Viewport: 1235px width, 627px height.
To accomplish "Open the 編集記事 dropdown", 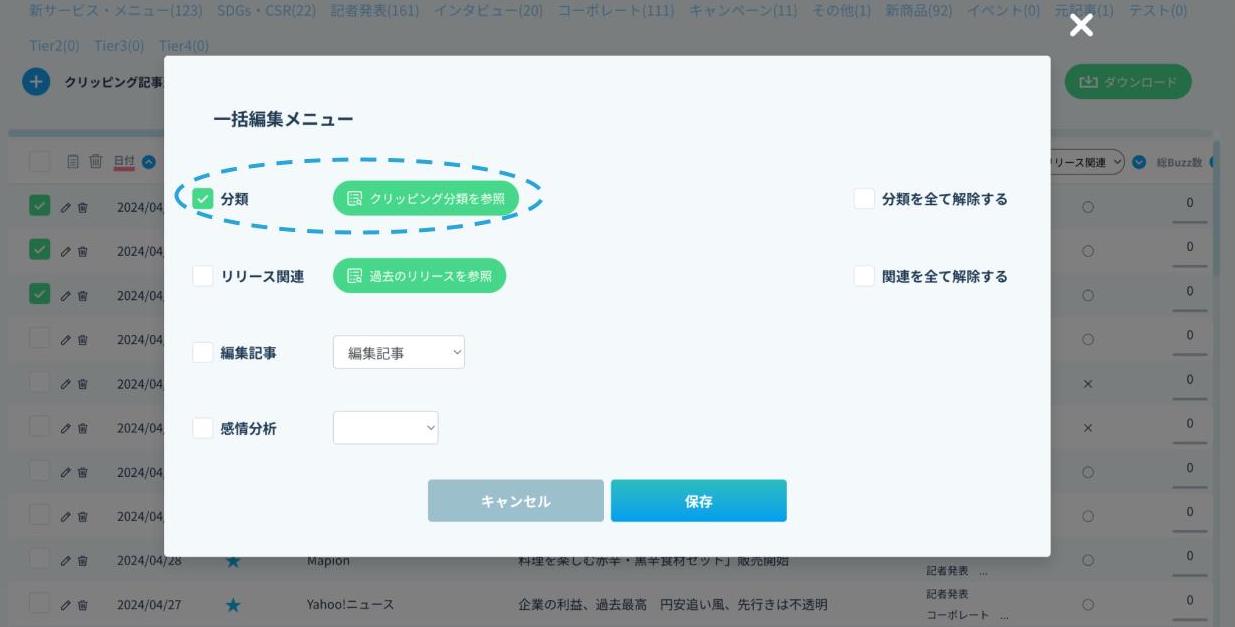I will pyautogui.click(x=398, y=352).
